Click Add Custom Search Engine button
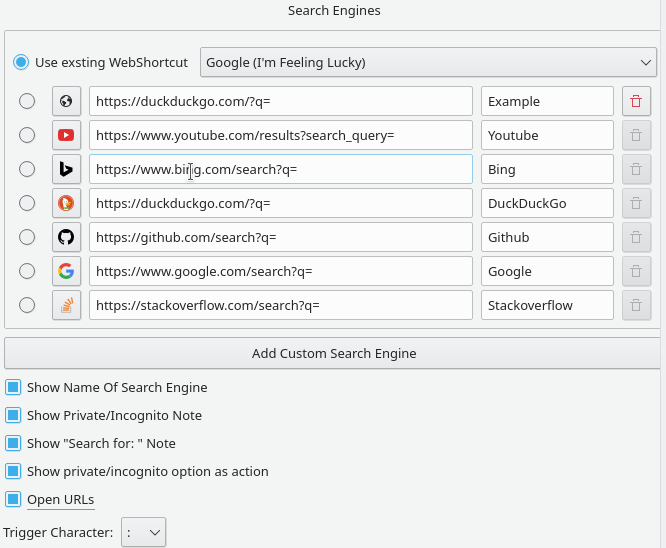666x548 pixels. click(x=334, y=353)
